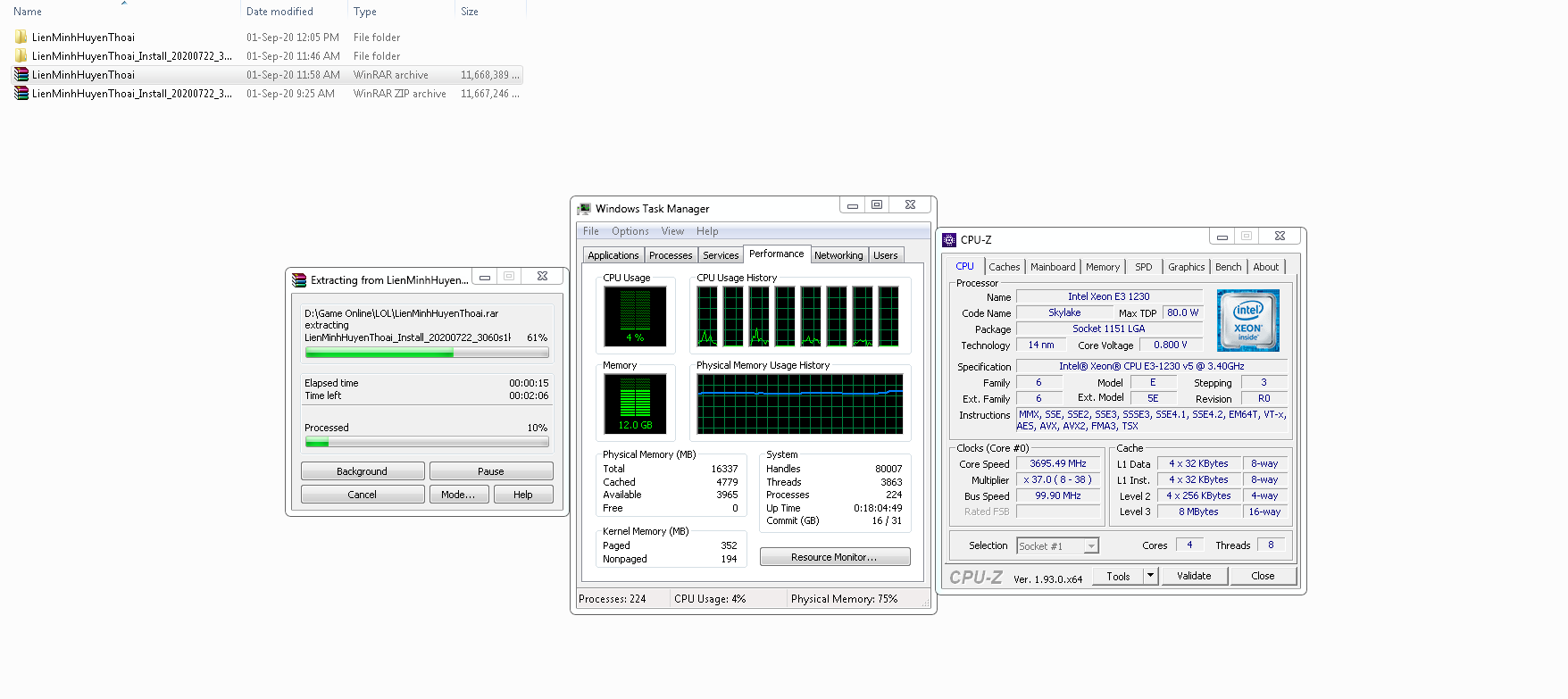Viewport: 1568px width, 699px height.
Task: Click the Task Manager title bar icon
Action: pos(584,209)
